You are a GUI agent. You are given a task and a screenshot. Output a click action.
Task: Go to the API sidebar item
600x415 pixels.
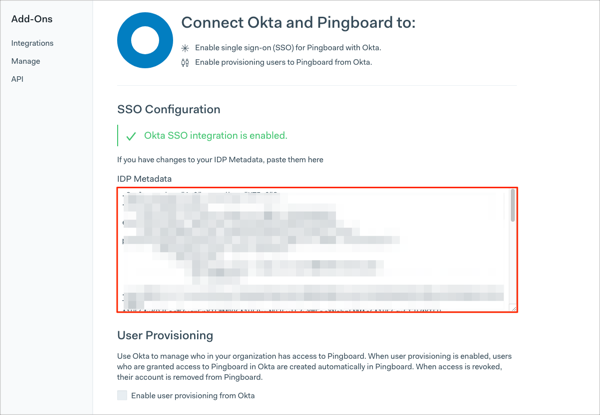(x=17, y=79)
